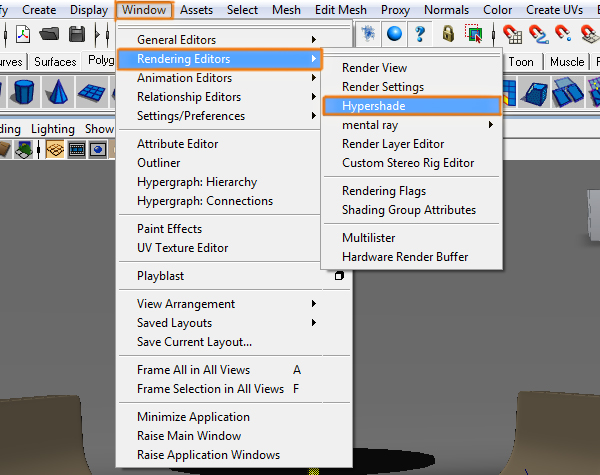The width and height of the screenshot is (600, 475).
Task: Toggle the film gate icon
Action: coord(77,150)
